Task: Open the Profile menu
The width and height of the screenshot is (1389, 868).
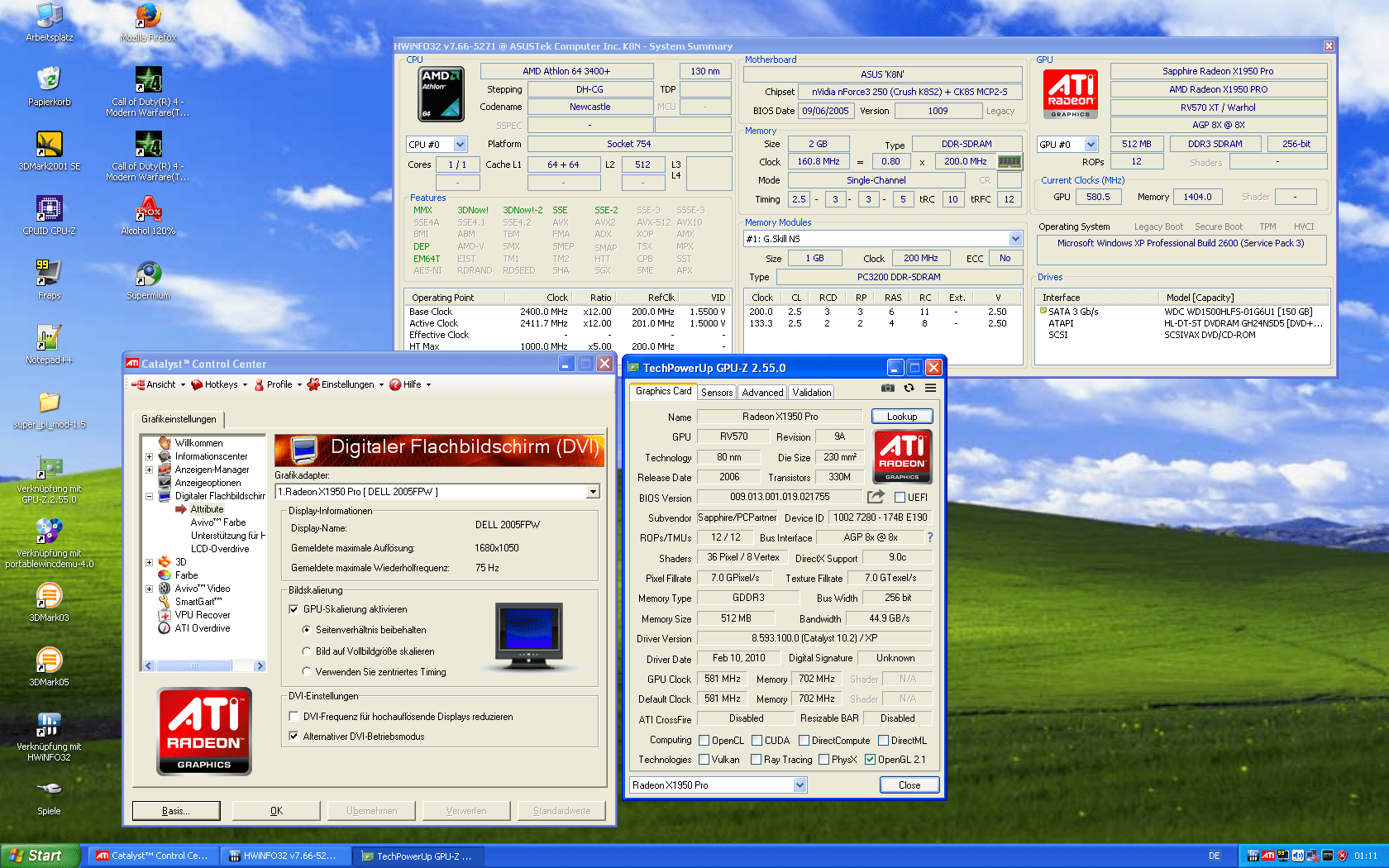Action: pos(279,384)
